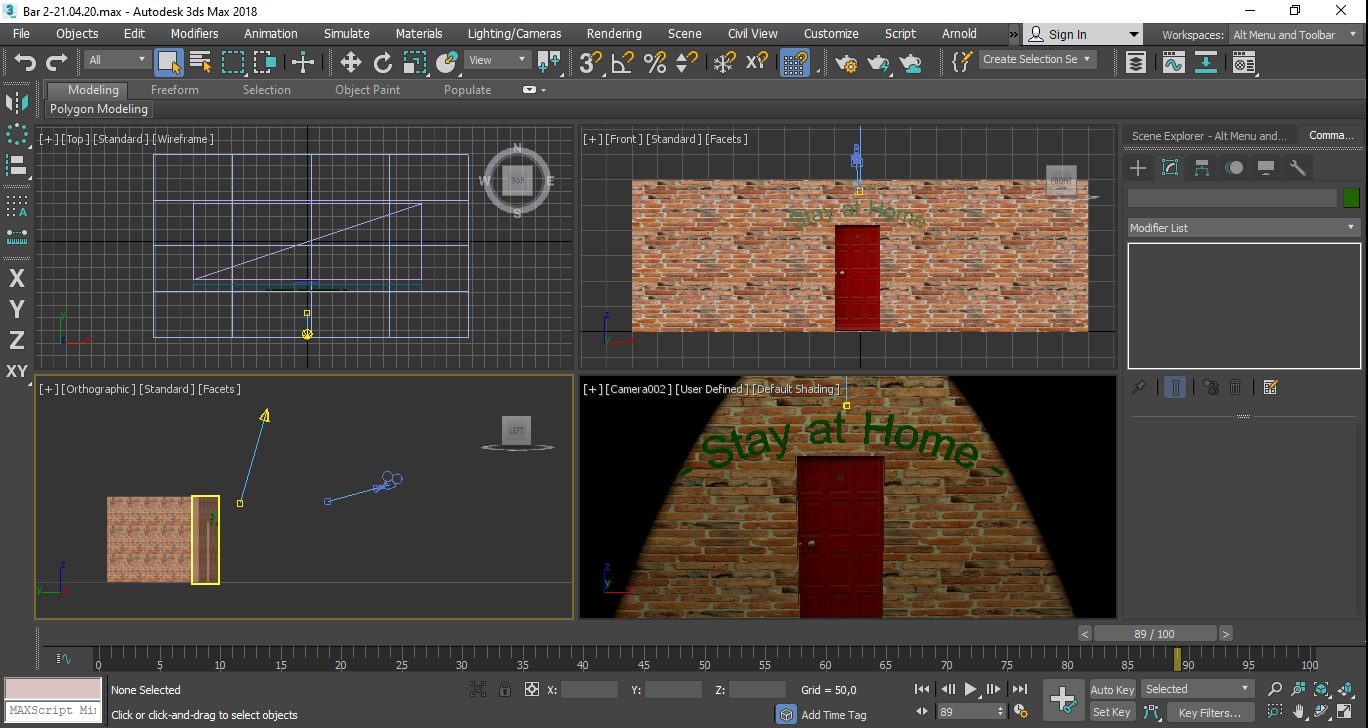
Task: Open the Curve Editor icon
Action: pos(1174,62)
